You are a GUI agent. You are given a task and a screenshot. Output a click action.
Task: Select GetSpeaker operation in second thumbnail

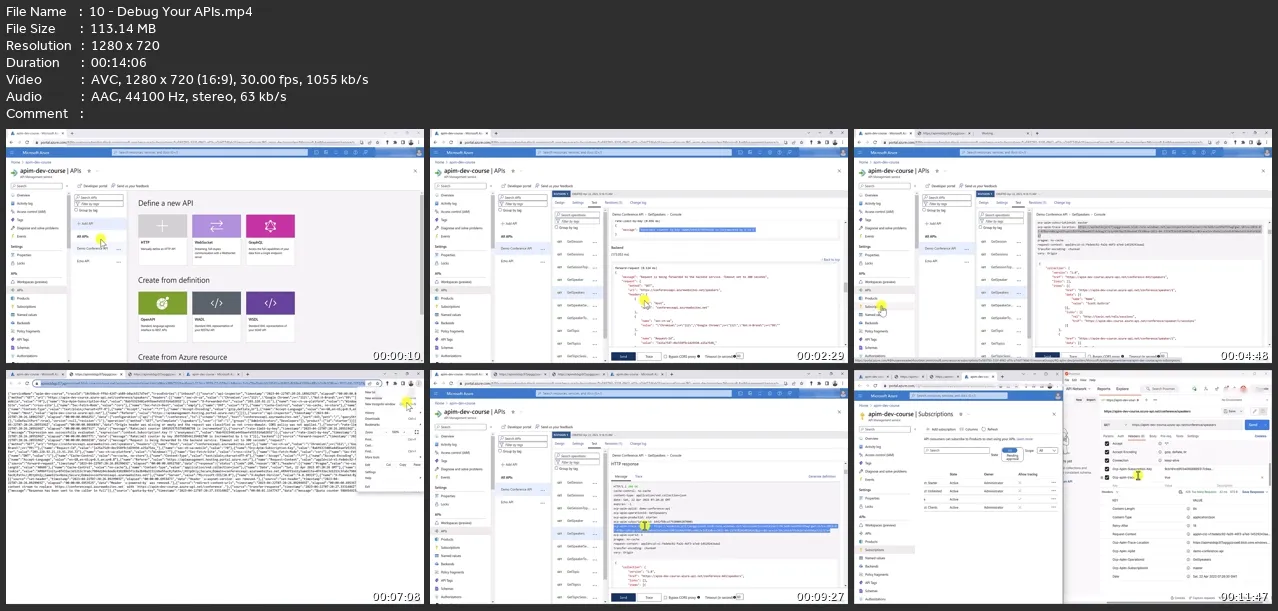coord(577,280)
